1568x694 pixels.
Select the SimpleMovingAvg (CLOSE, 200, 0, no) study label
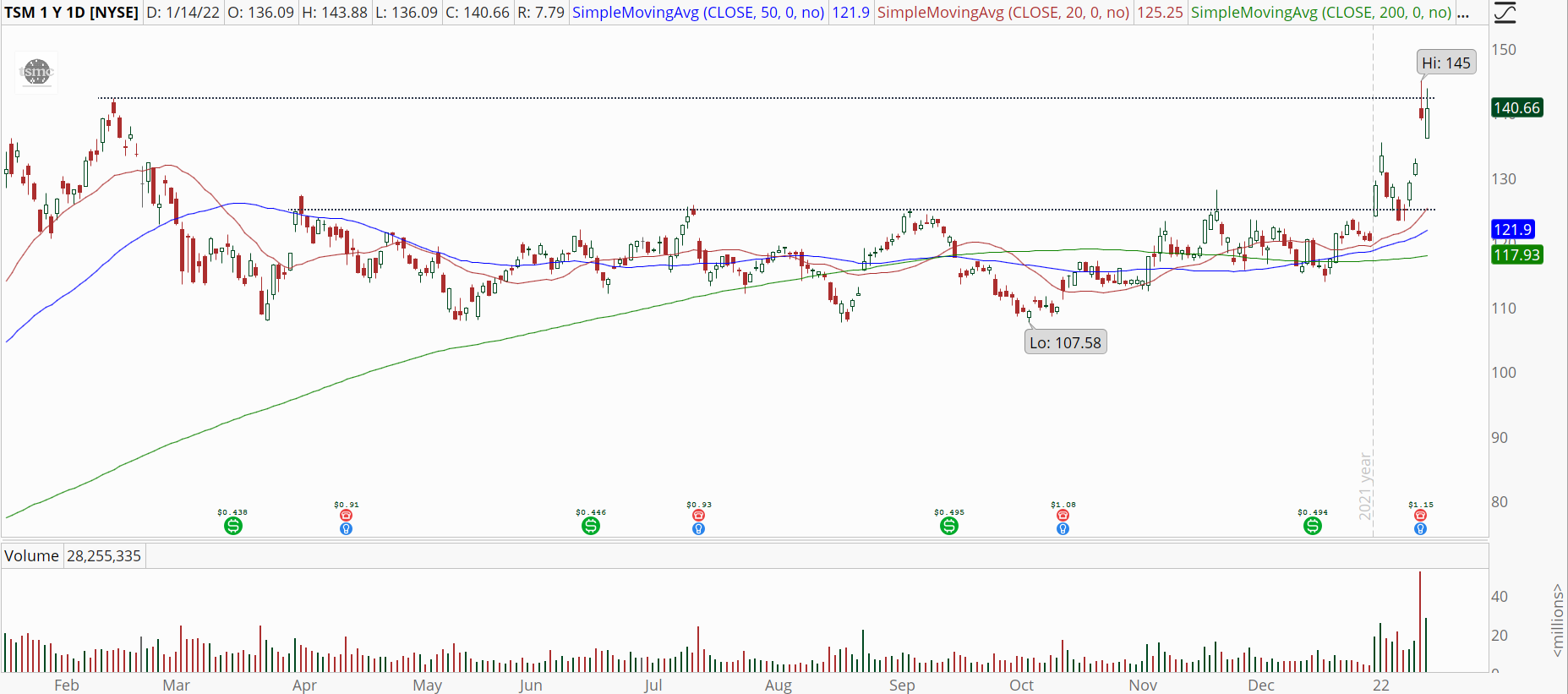tap(1321, 13)
